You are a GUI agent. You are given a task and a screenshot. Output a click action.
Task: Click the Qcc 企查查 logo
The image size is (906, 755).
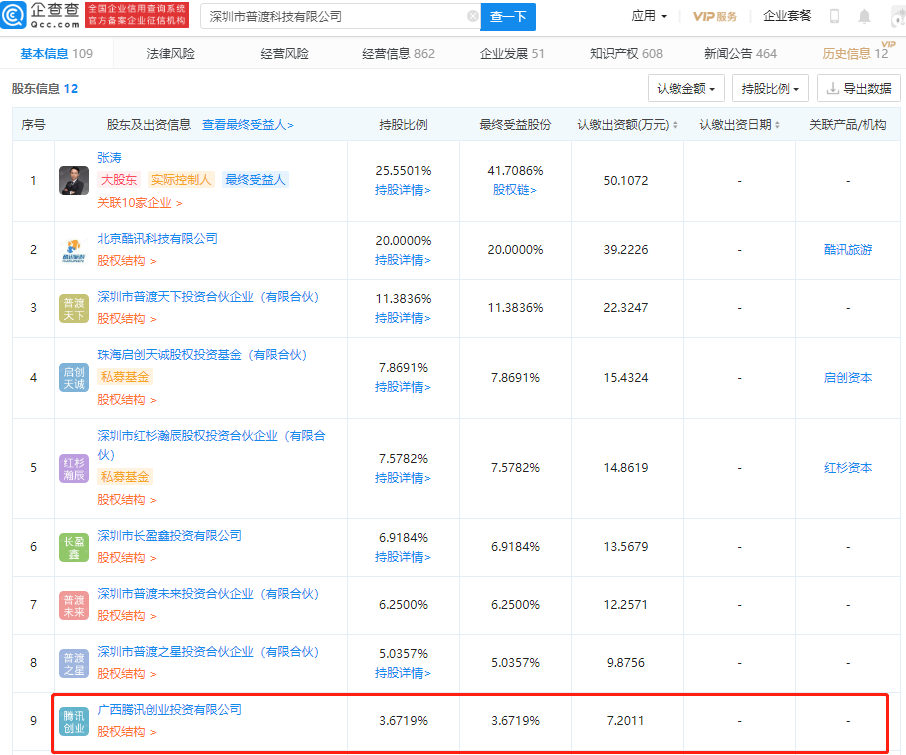point(40,16)
